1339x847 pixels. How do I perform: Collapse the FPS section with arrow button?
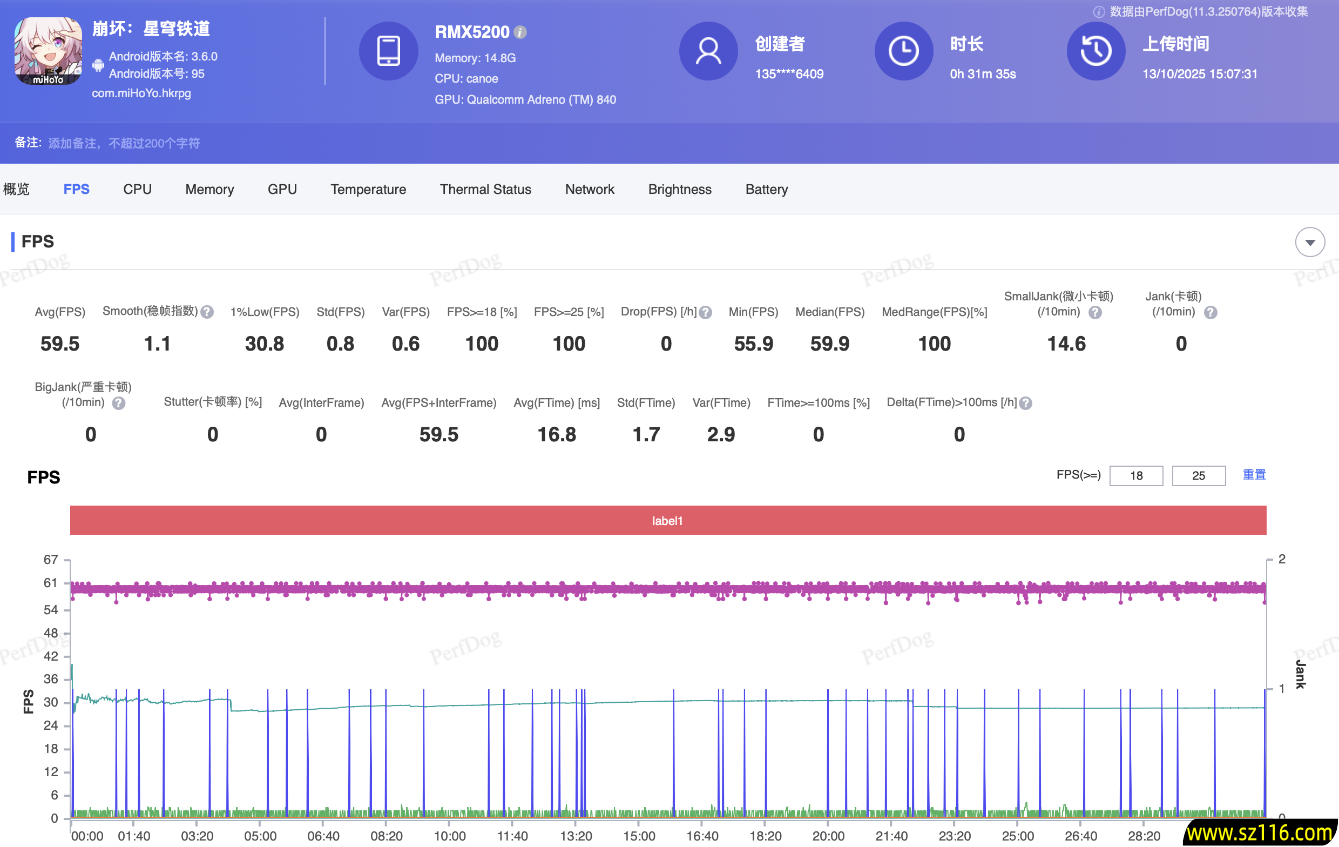point(1309,242)
